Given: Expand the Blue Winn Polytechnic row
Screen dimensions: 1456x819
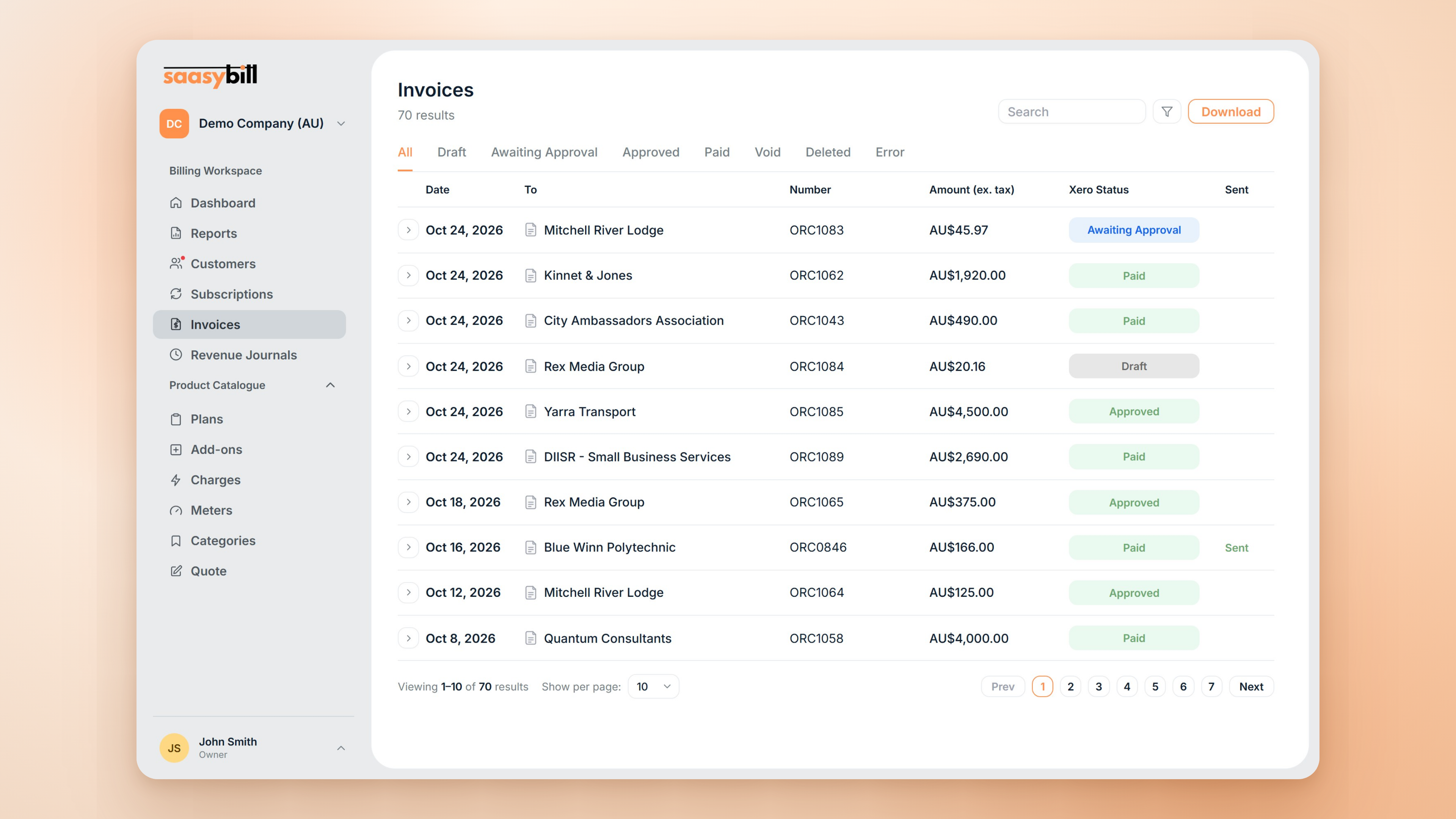Looking at the screenshot, I should [408, 547].
